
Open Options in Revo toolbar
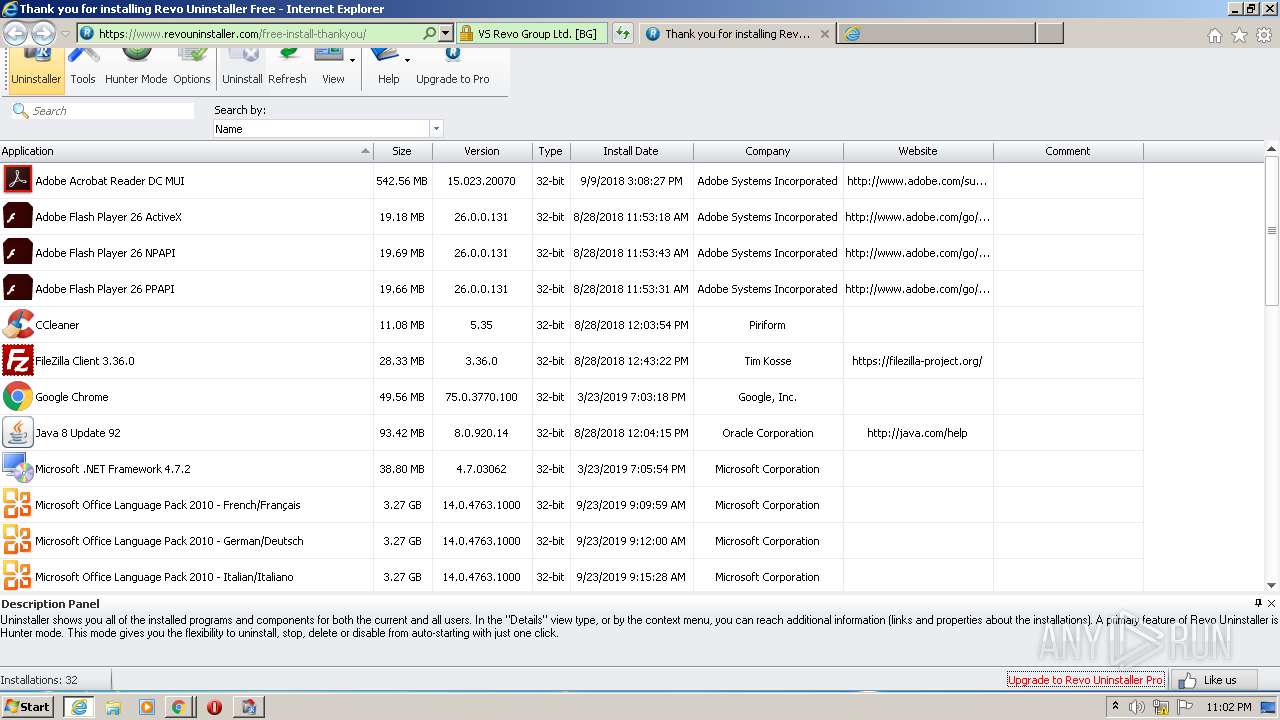(192, 68)
